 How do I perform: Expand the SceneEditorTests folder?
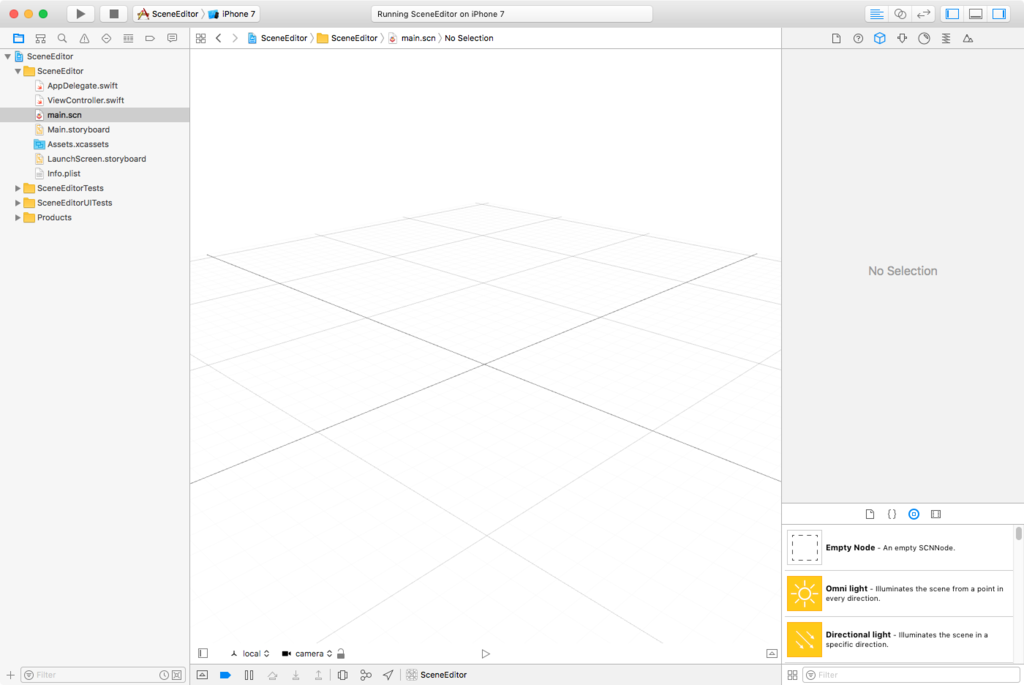(18, 188)
